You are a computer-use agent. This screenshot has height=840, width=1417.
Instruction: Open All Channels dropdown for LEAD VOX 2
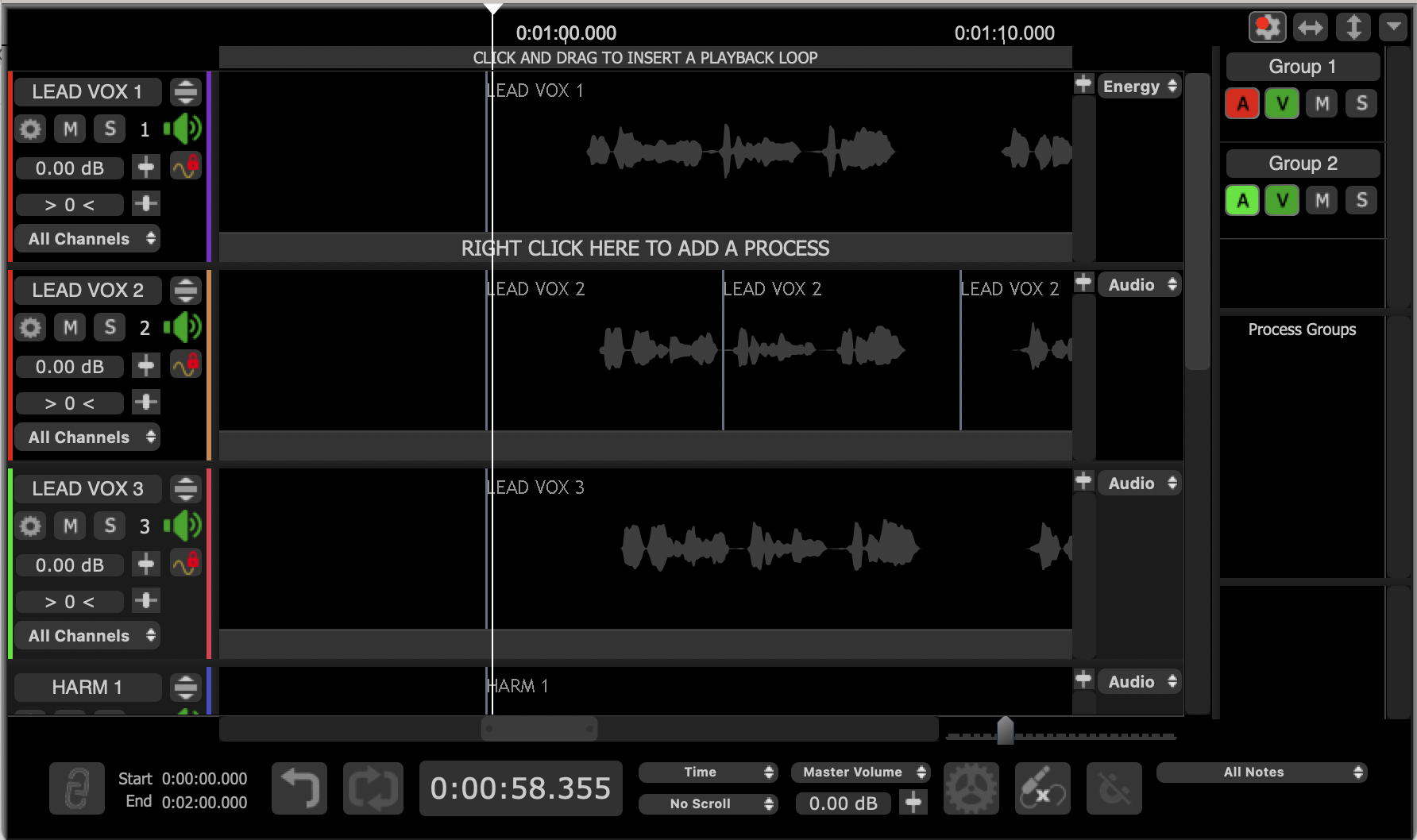[87, 437]
